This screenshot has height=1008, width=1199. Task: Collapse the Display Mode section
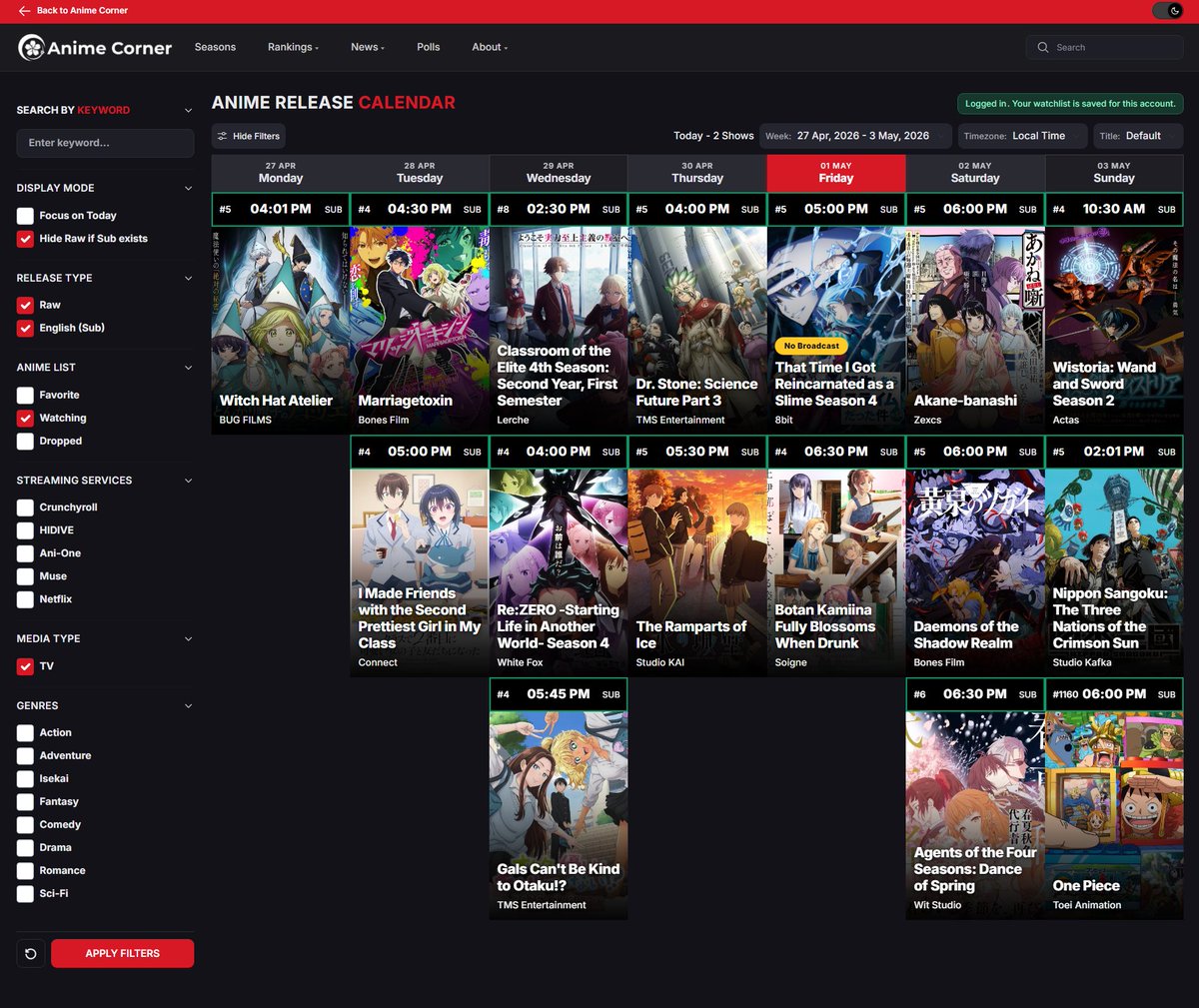188,188
